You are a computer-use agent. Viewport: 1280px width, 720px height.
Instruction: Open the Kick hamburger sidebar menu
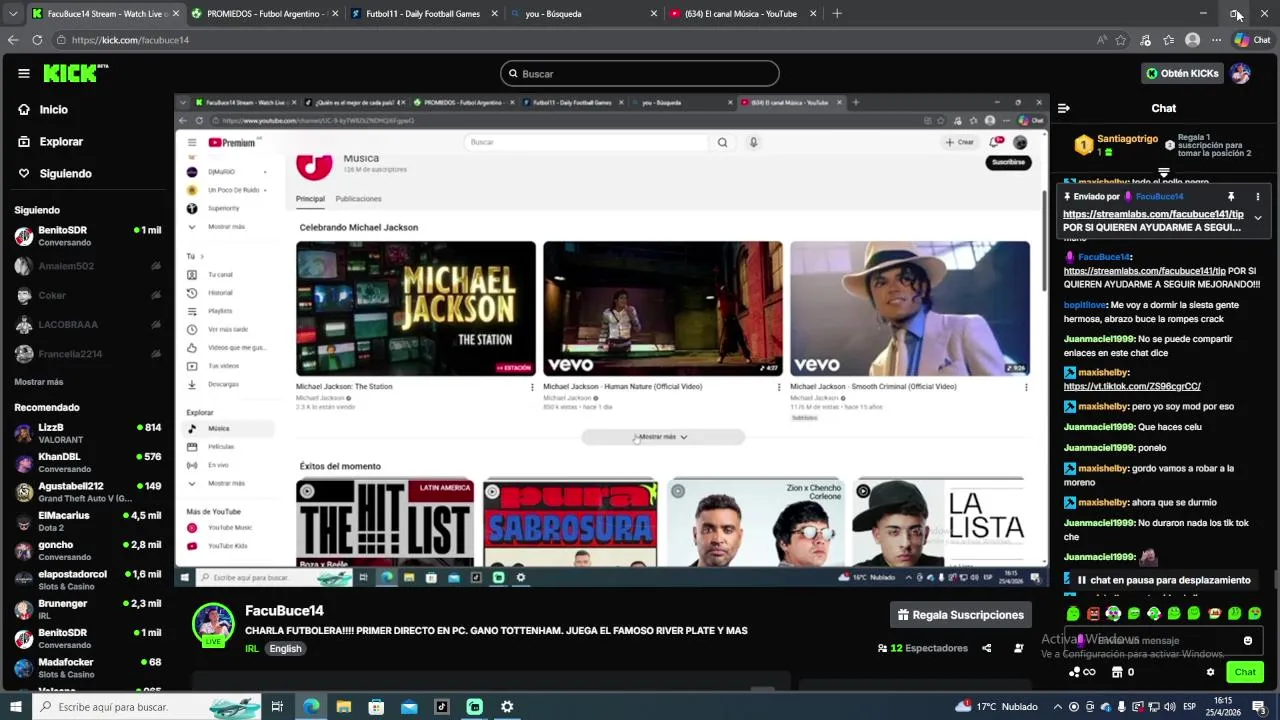(x=23, y=73)
